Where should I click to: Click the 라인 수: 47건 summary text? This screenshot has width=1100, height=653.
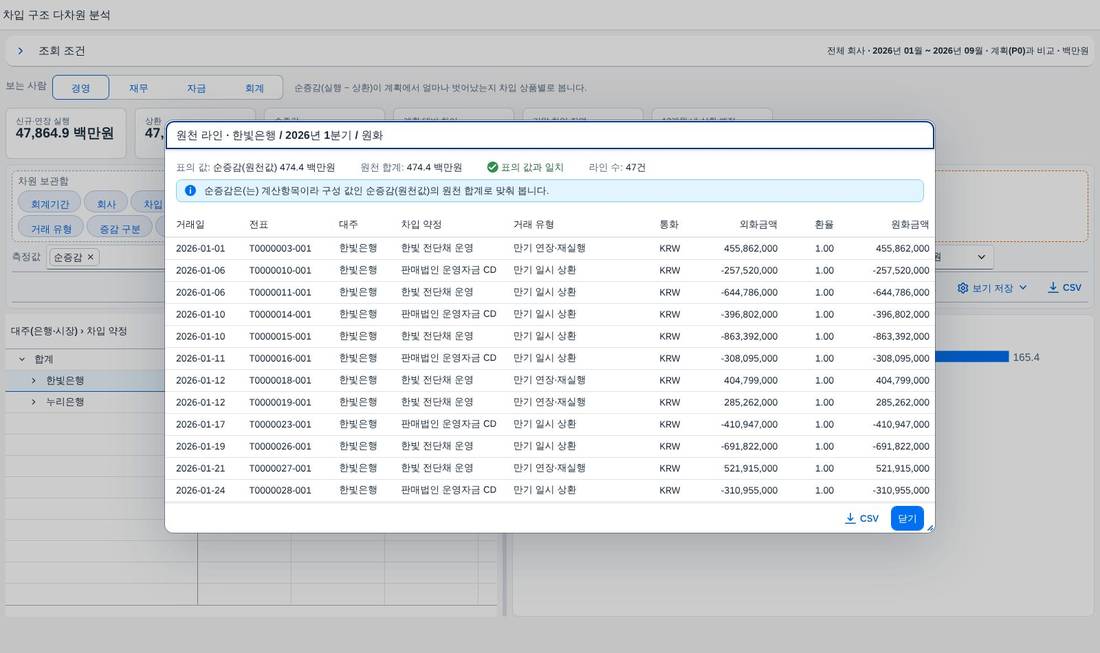tap(617, 167)
